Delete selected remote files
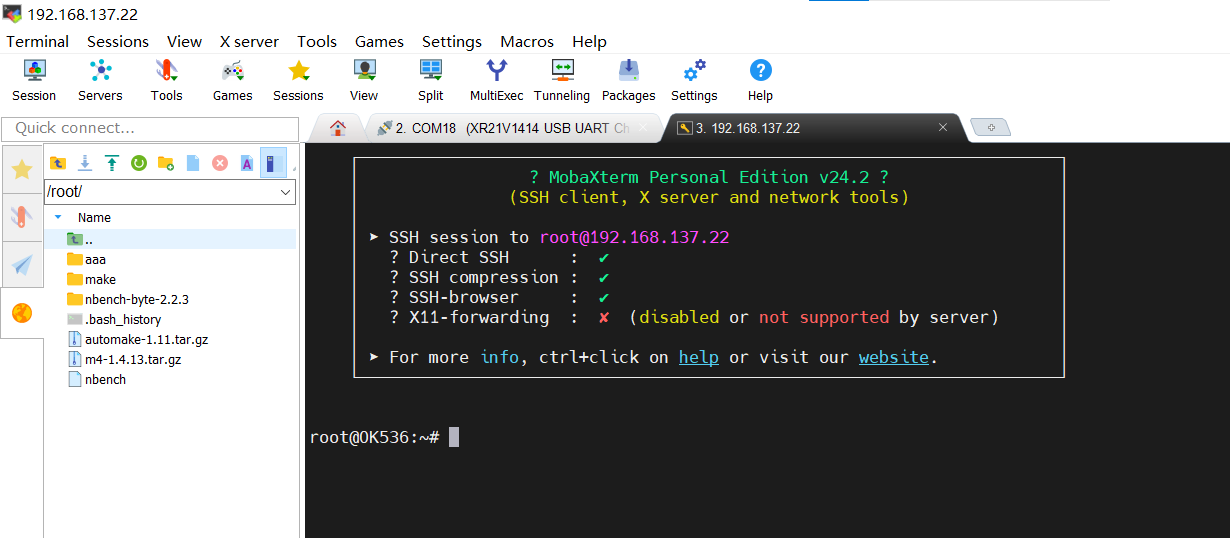 coord(220,163)
